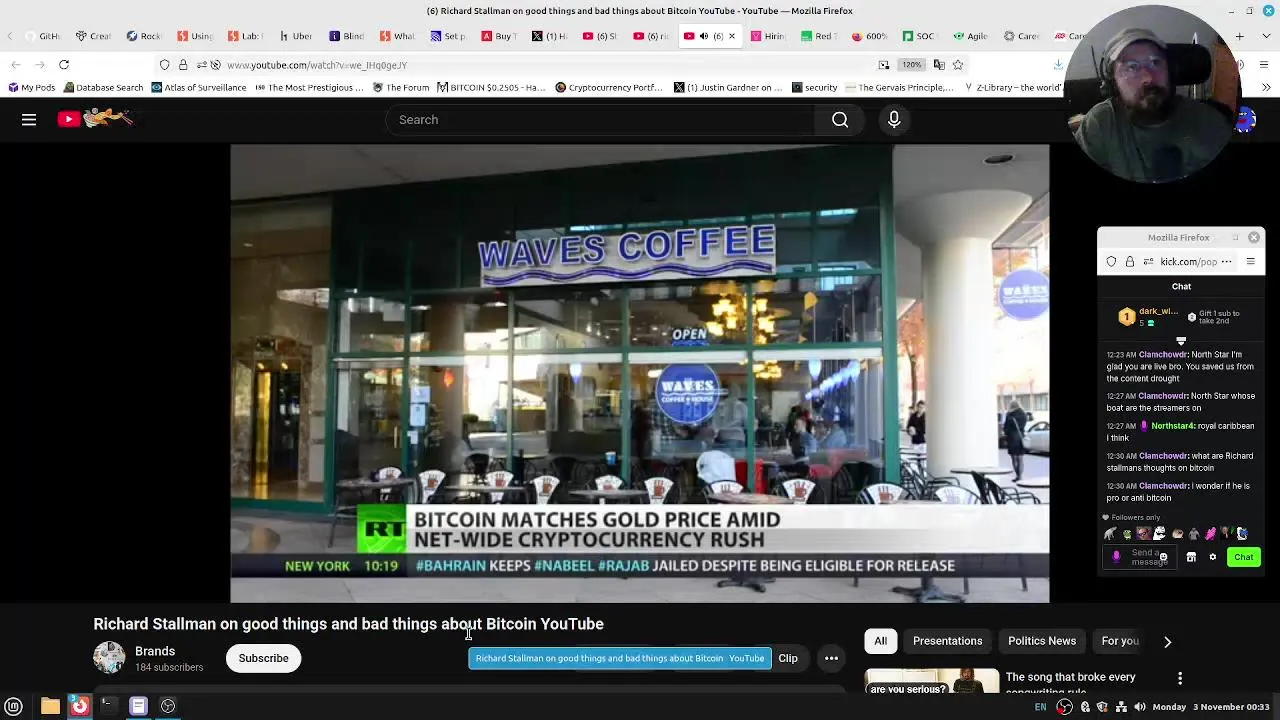The height and width of the screenshot is (720, 1280).
Task: Switch to the Hiring tab
Action: (767, 36)
